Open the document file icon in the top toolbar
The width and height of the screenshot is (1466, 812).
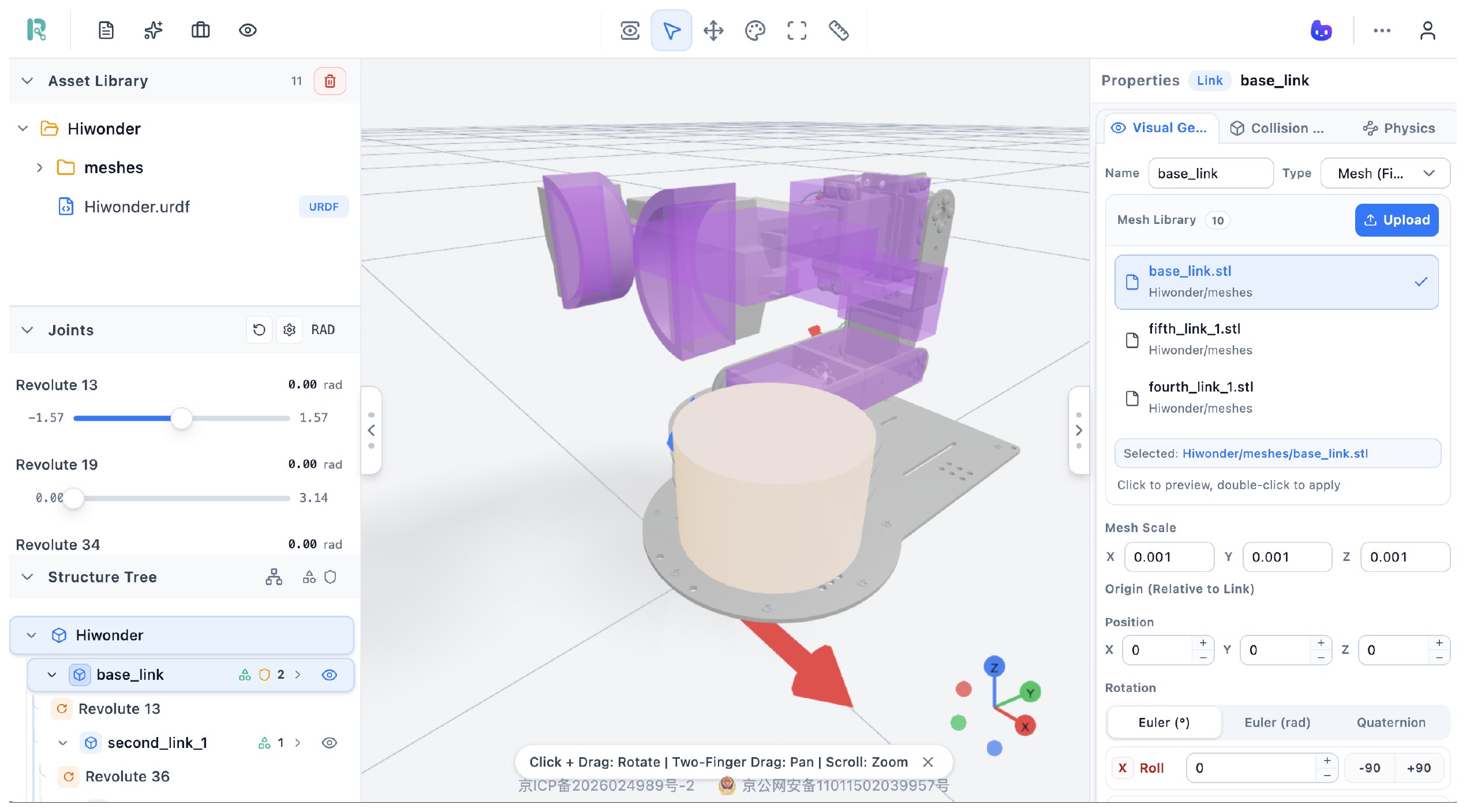(x=106, y=30)
